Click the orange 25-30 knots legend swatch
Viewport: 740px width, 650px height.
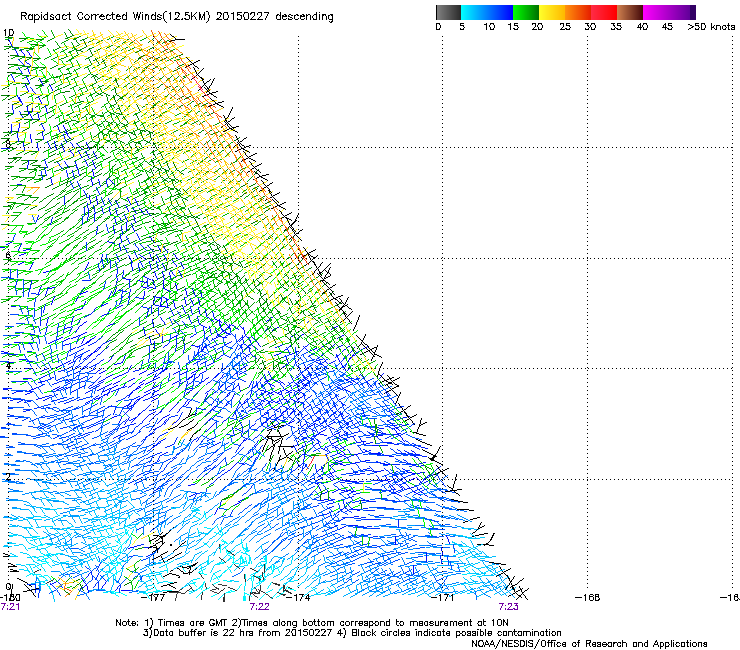[578, 12]
